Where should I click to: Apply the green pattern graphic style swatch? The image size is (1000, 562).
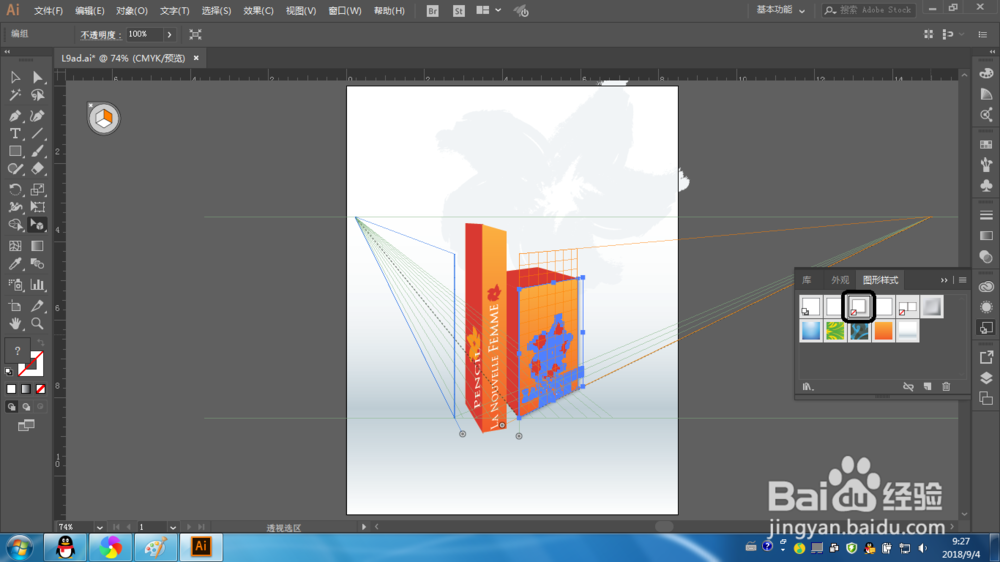(x=835, y=331)
